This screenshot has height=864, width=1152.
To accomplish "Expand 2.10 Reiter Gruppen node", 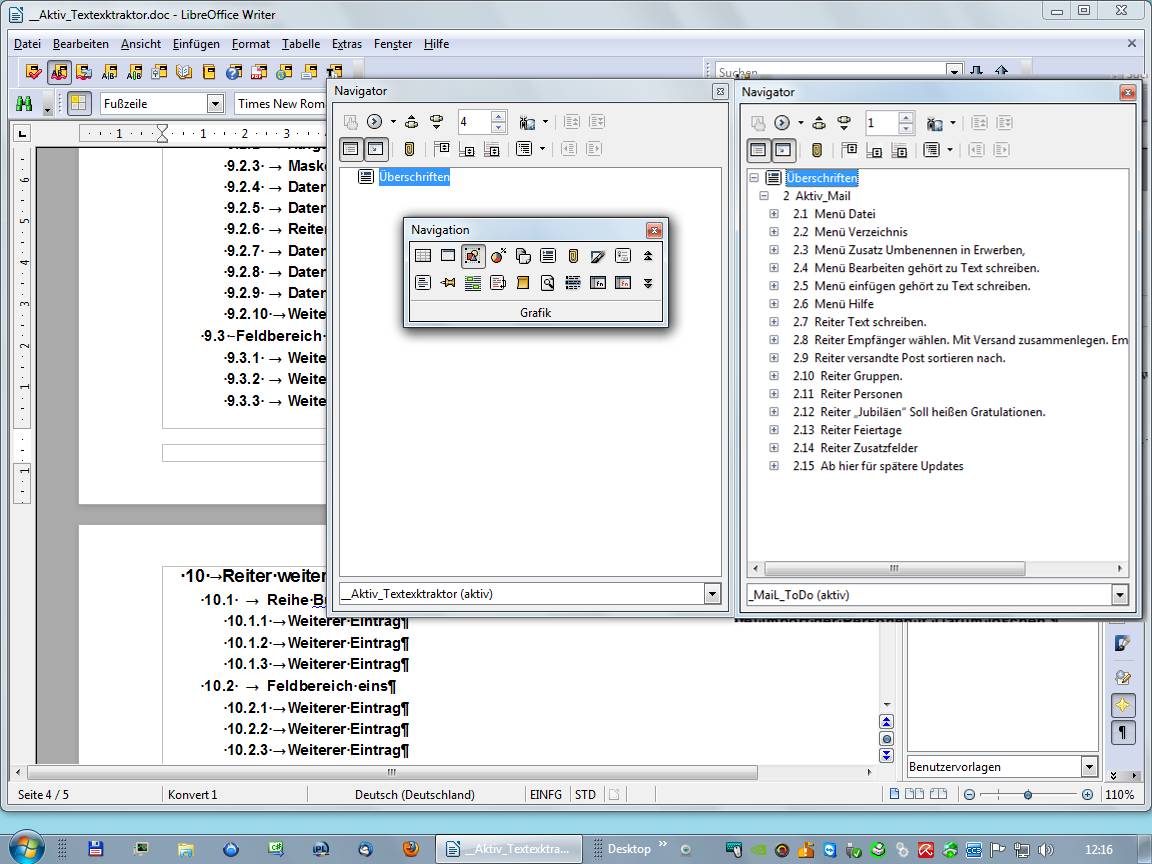I will coord(774,376).
